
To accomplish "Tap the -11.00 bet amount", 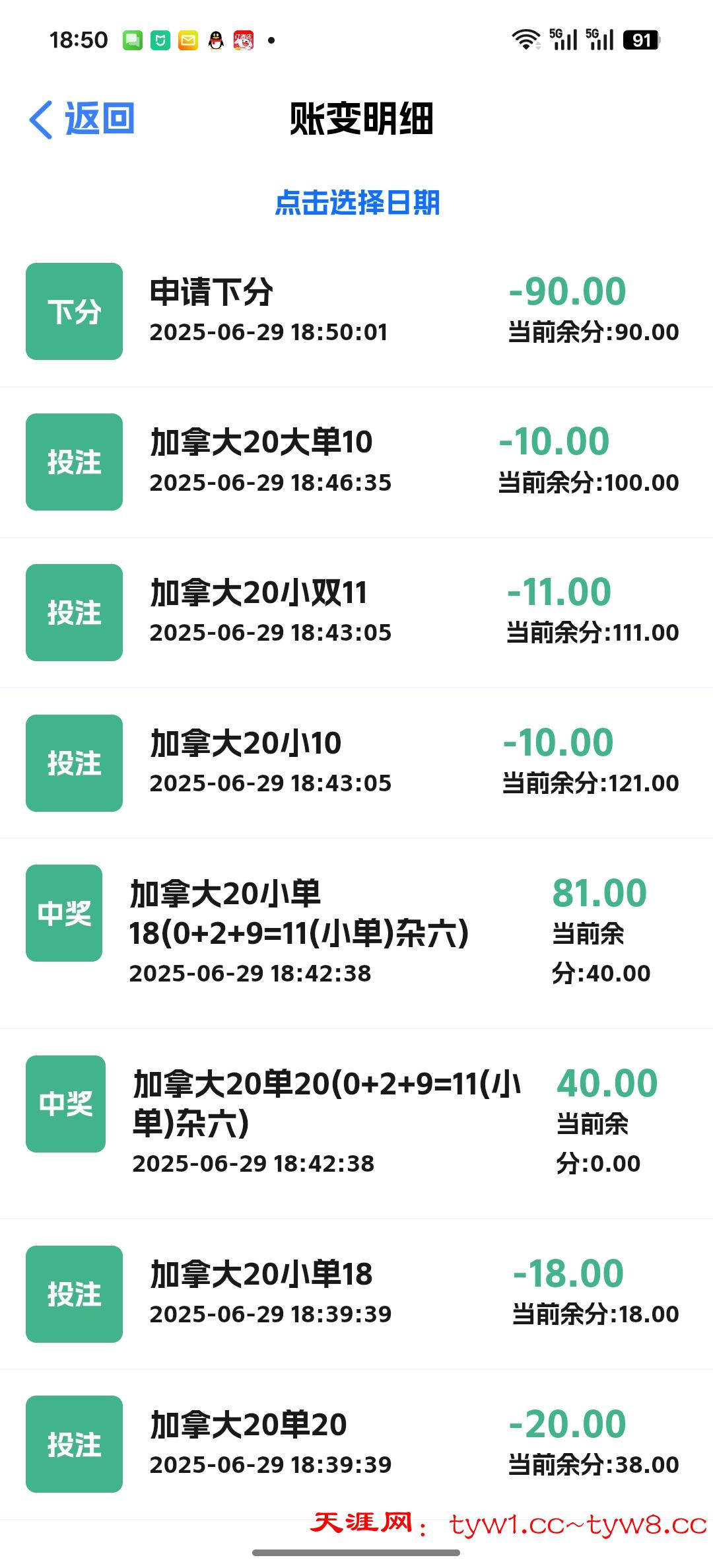I will click(x=559, y=592).
